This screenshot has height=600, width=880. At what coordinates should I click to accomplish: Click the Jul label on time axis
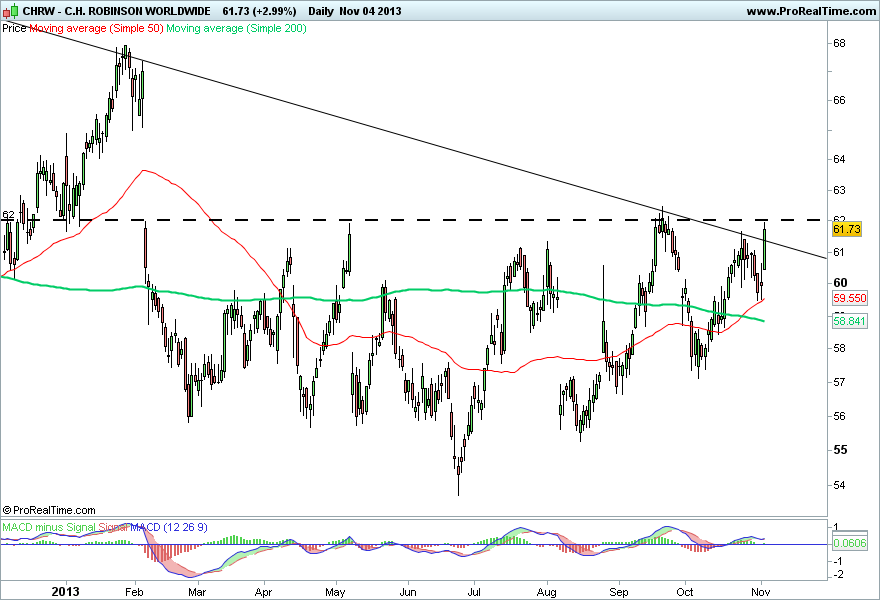(474, 592)
